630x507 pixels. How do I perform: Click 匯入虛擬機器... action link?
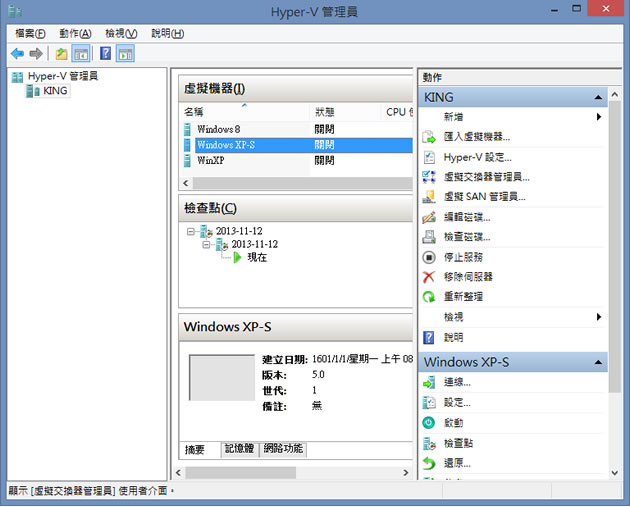coord(477,137)
